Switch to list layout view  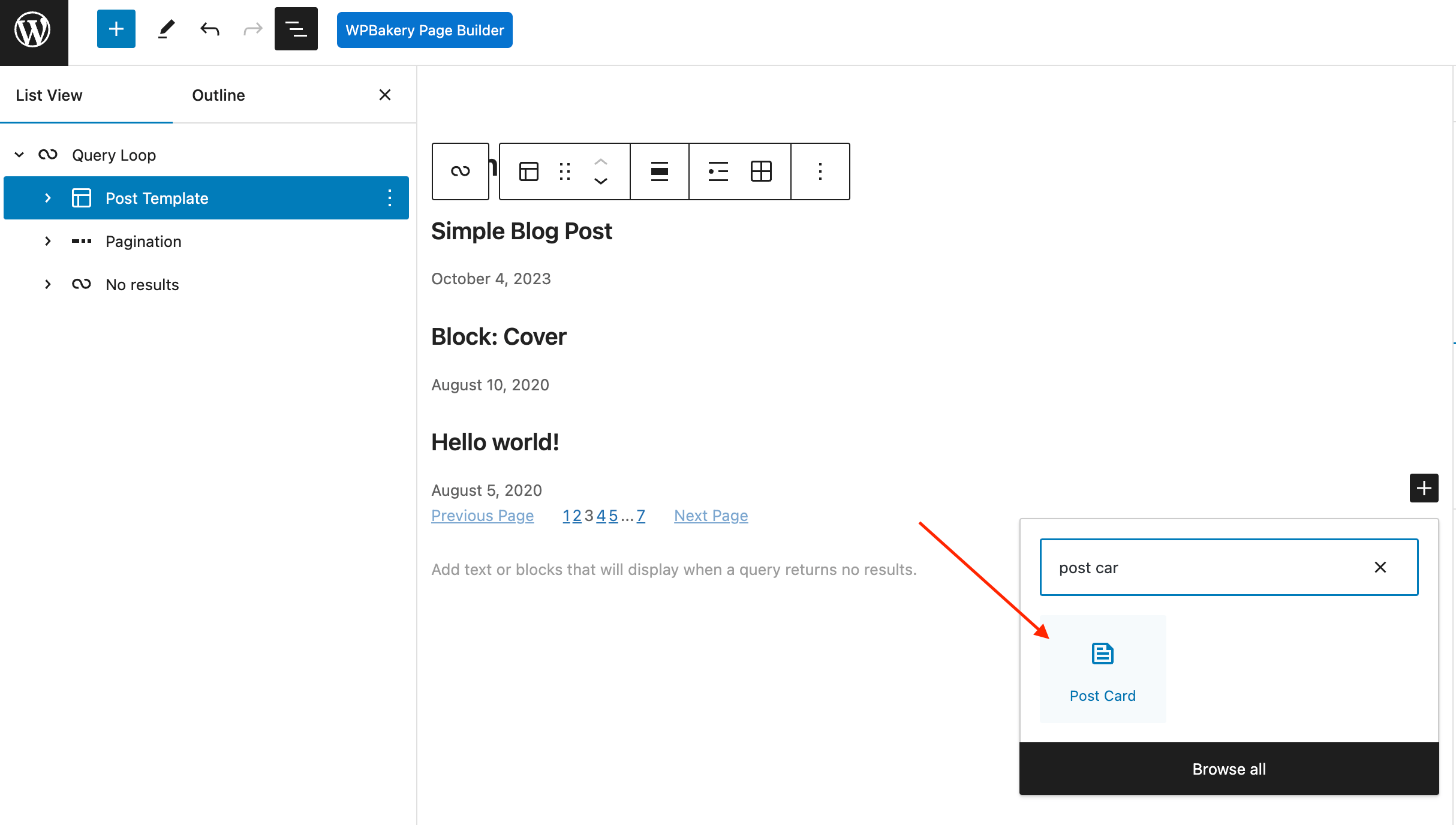(x=718, y=171)
